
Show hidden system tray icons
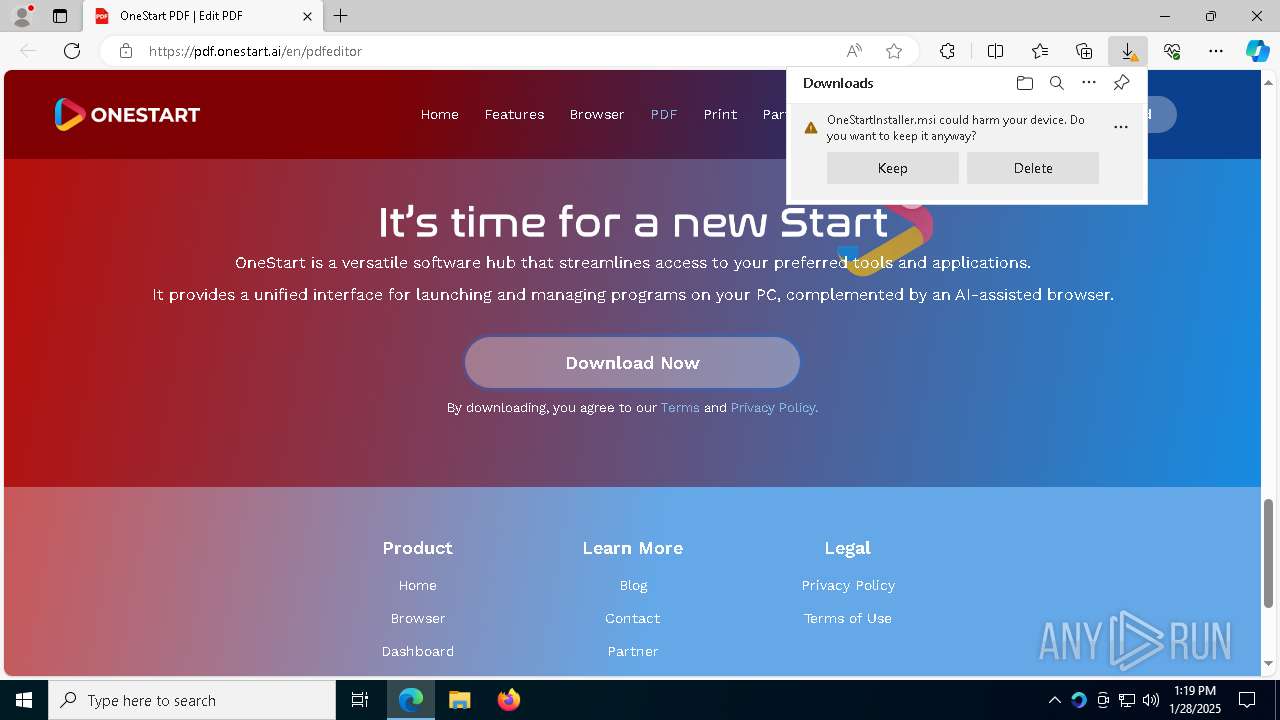click(x=1054, y=700)
